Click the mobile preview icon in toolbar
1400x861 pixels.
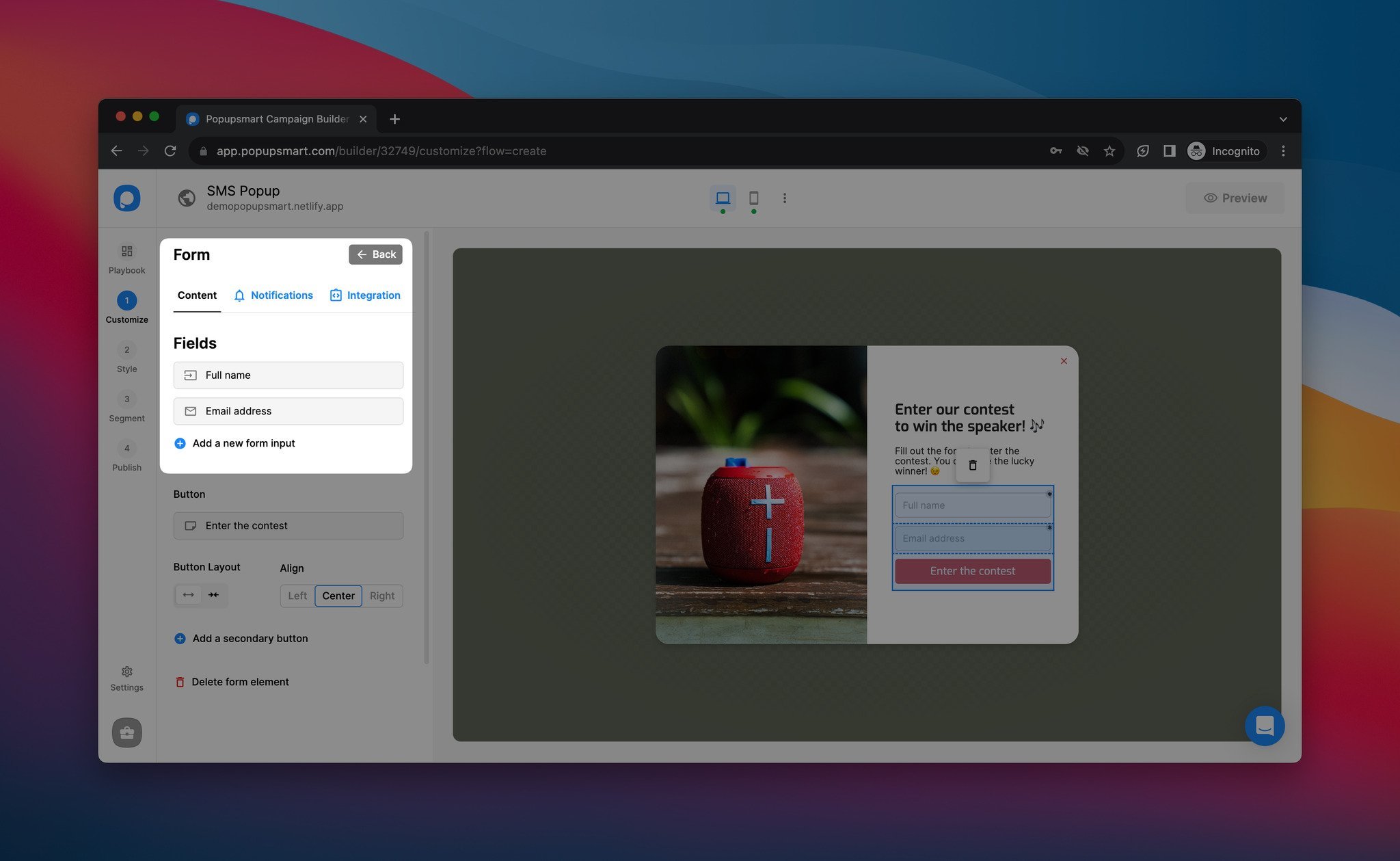(753, 198)
